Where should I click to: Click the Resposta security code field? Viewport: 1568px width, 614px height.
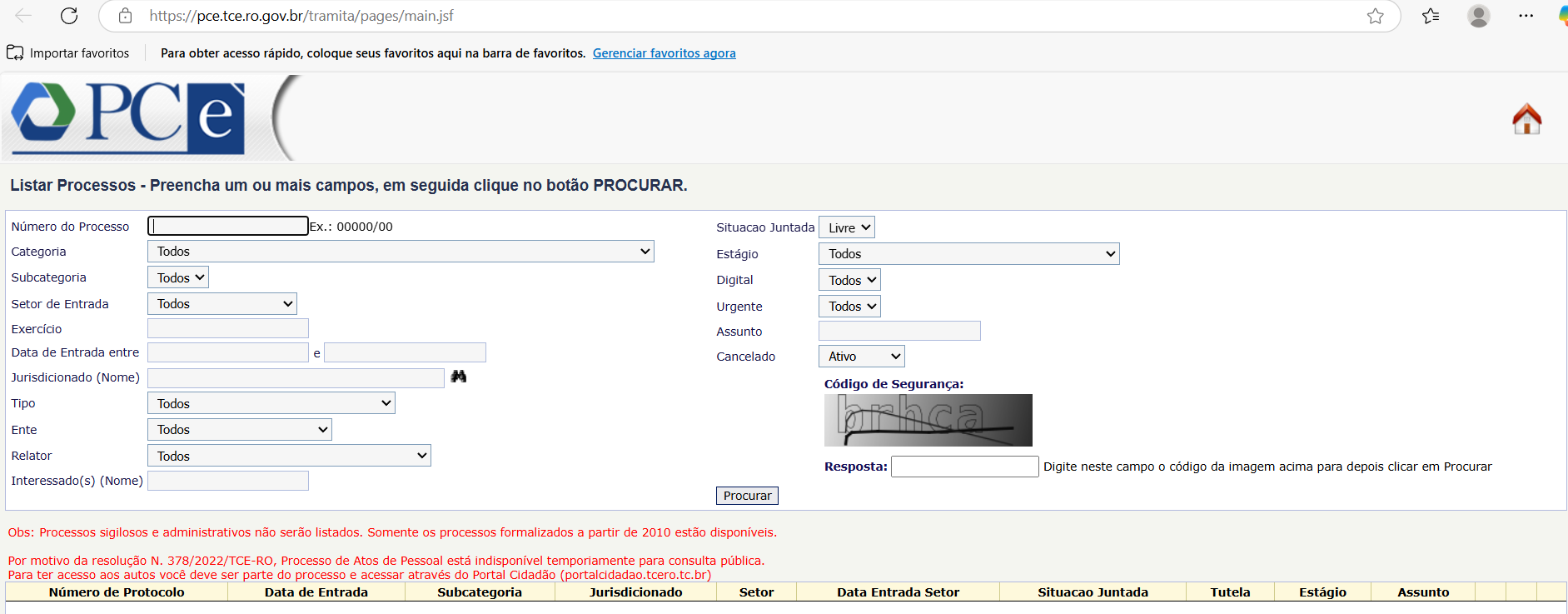click(964, 467)
